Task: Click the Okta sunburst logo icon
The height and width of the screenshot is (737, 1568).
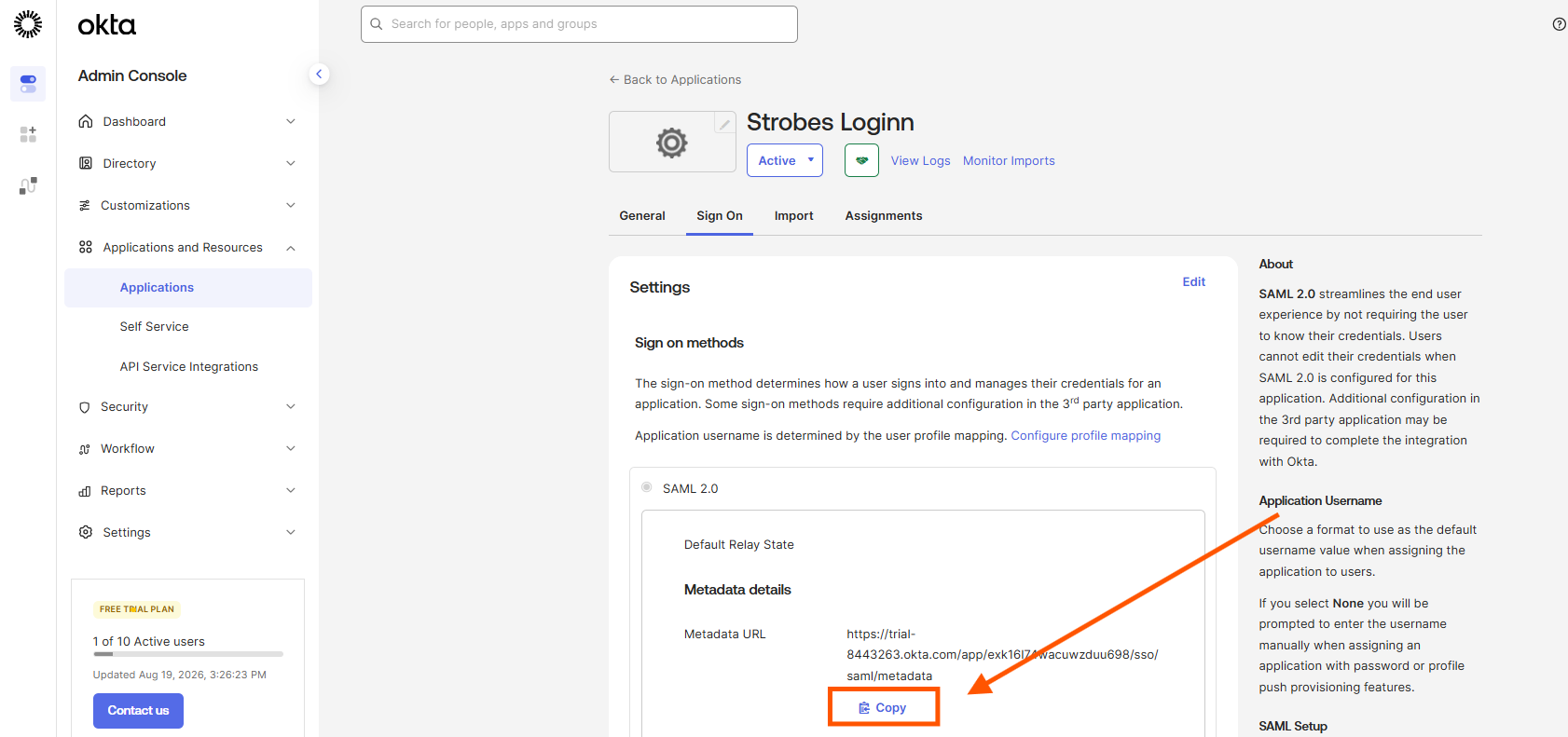Action: point(28,24)
